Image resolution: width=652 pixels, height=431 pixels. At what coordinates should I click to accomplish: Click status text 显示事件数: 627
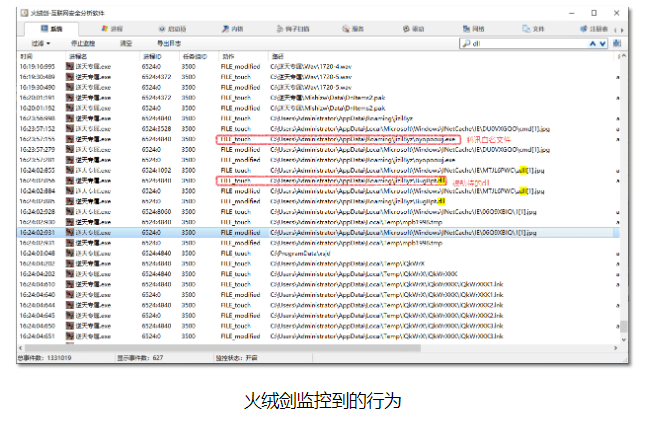click(140, 357)
